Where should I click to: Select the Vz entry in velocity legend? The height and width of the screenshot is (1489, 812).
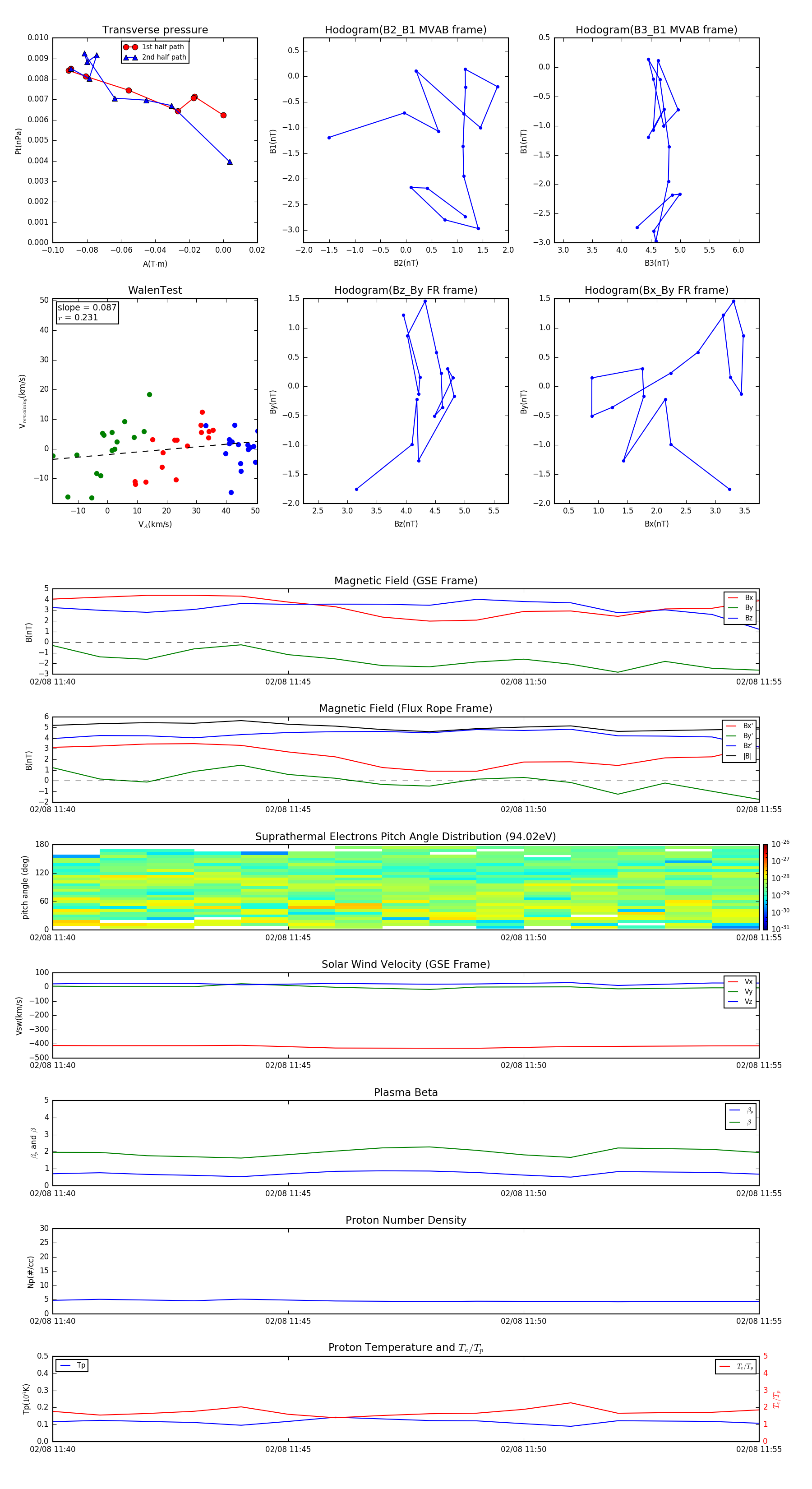[x=740, y=1002]
